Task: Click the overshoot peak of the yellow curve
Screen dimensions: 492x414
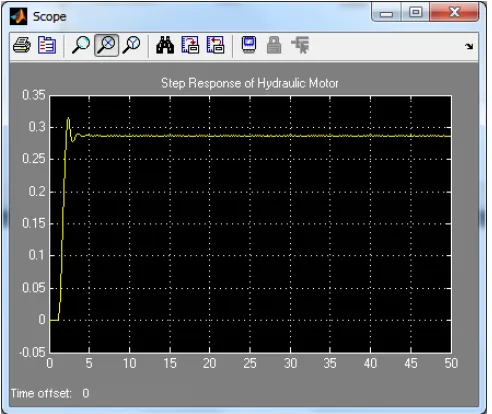Action: pos(68,118)
